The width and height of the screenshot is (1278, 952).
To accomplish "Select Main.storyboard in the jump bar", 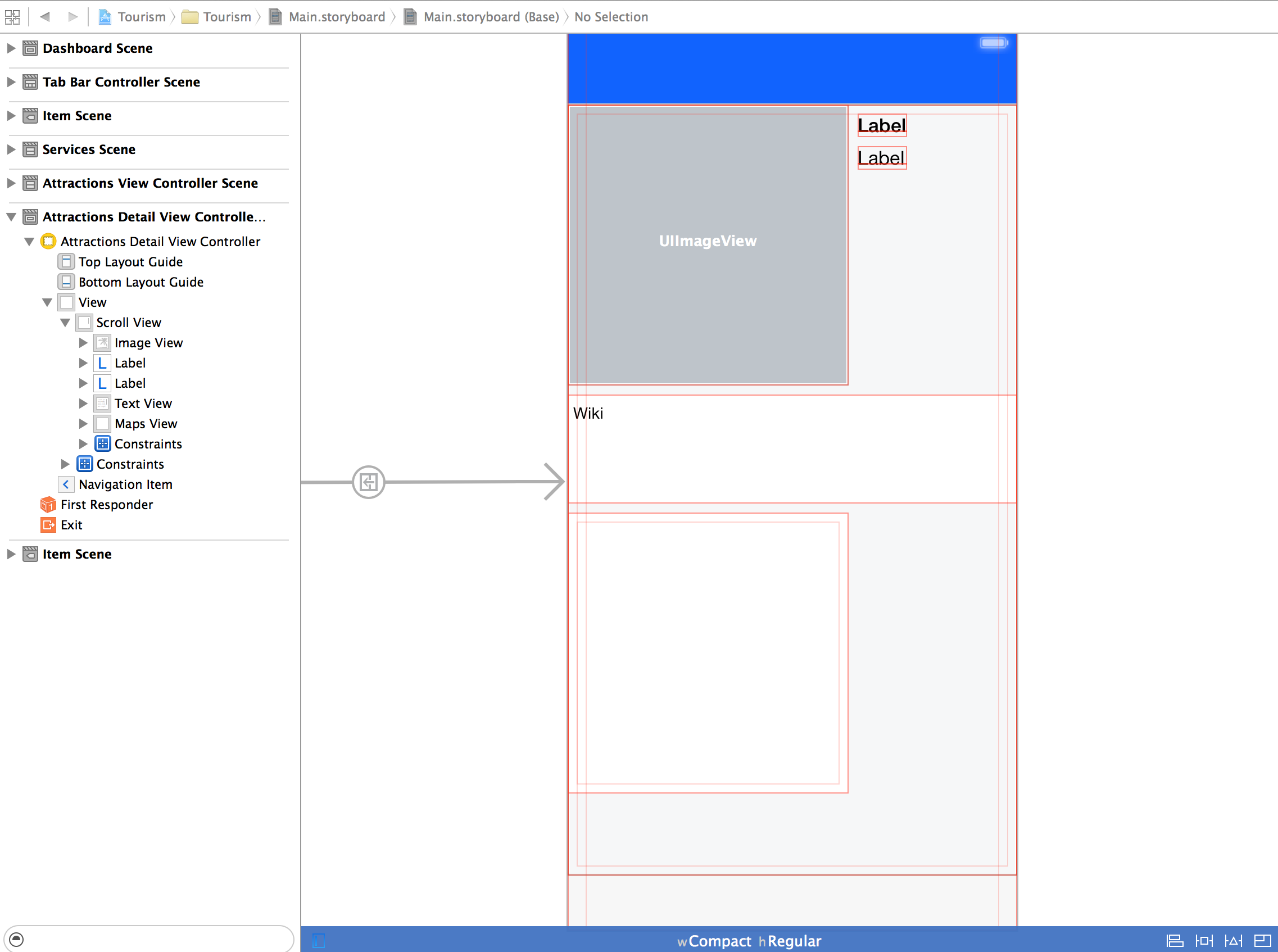I will (x=337, y=17).
